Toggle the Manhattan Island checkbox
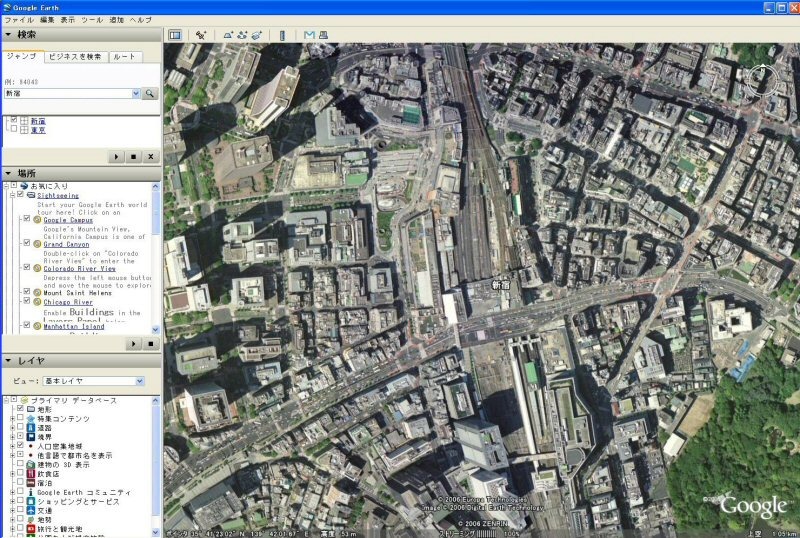This screenshot has width=800, height=538. 27,325
